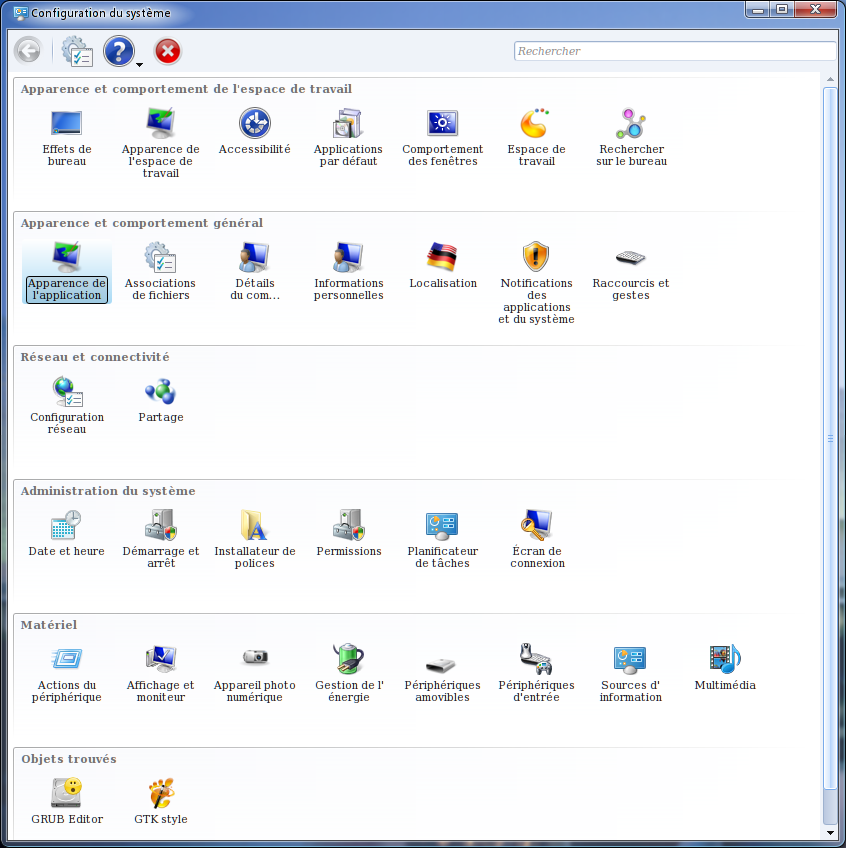Image resolution: width=846 pixels, height=848 pixels.
Task: Click the configure toolbar button
Action: tap(77, 51)
